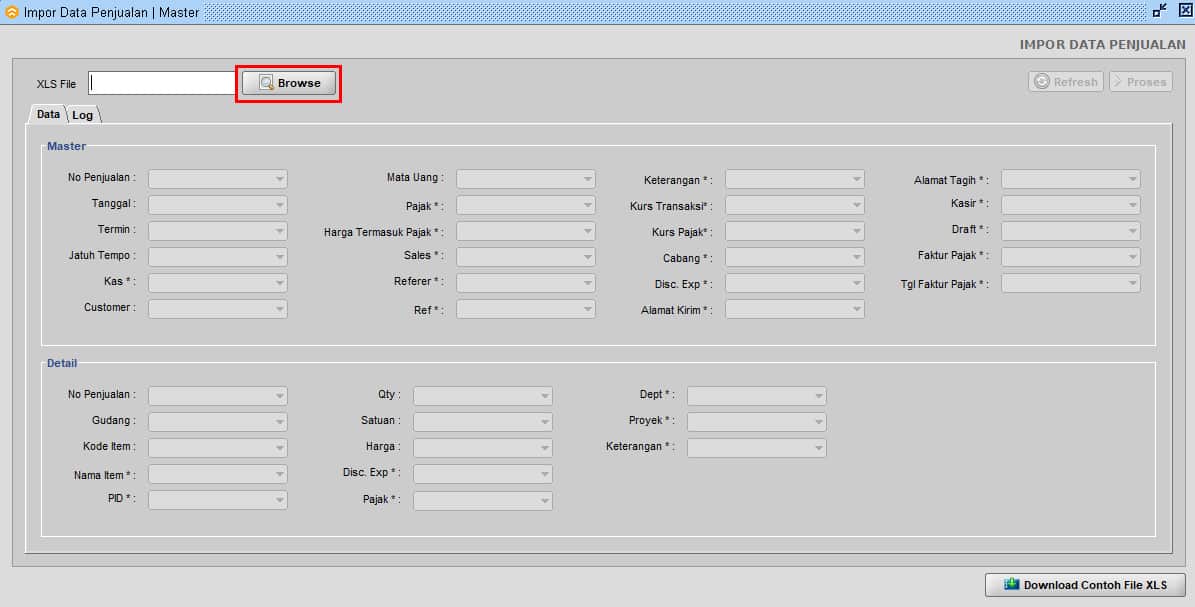Open the Tgl Faktur Pajak dropdown
1195x607 pixels.
point(1071,283)
